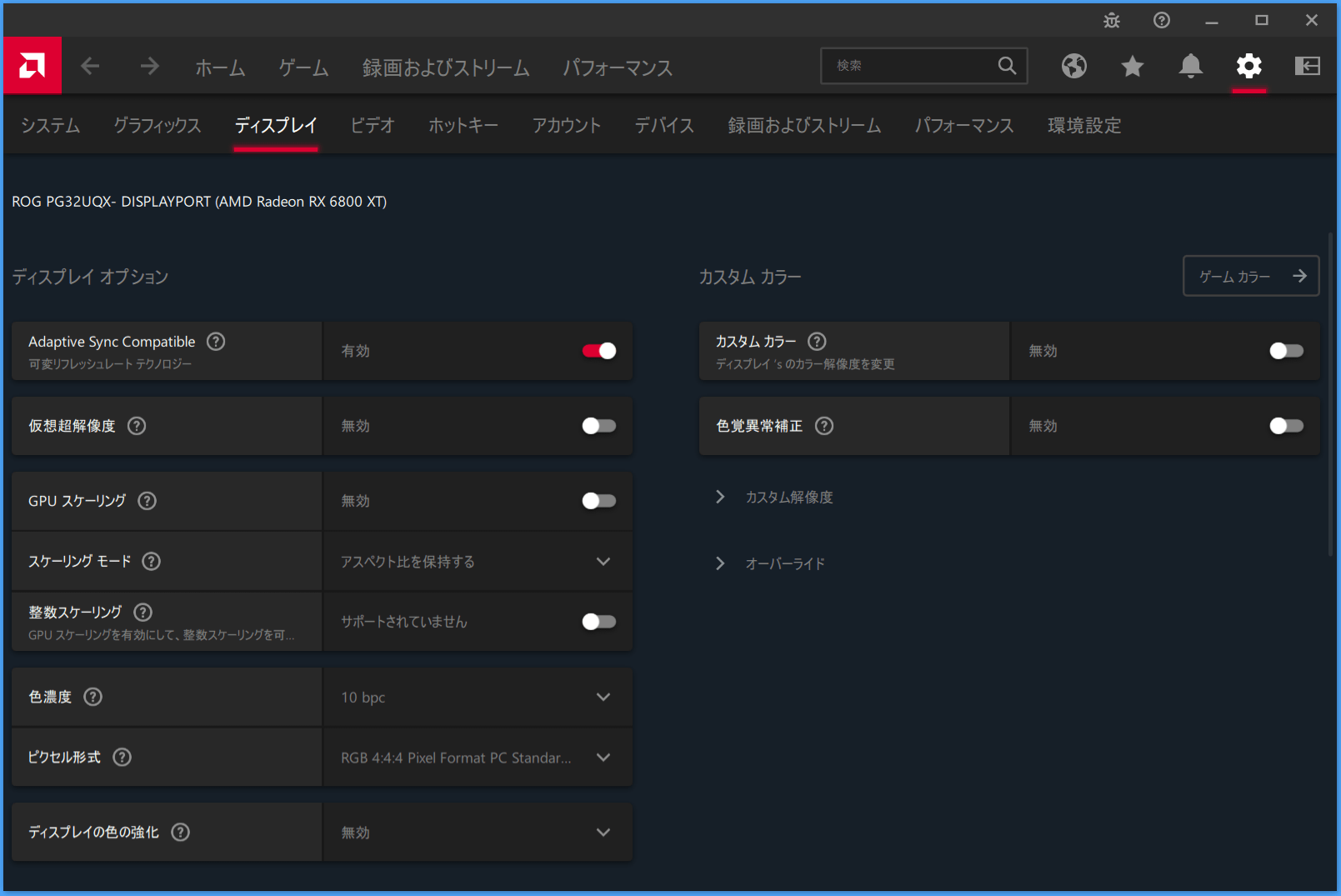Enable カスタム カラー toggle
This screenshot has width=1341, height=896.
[1287, 351]
